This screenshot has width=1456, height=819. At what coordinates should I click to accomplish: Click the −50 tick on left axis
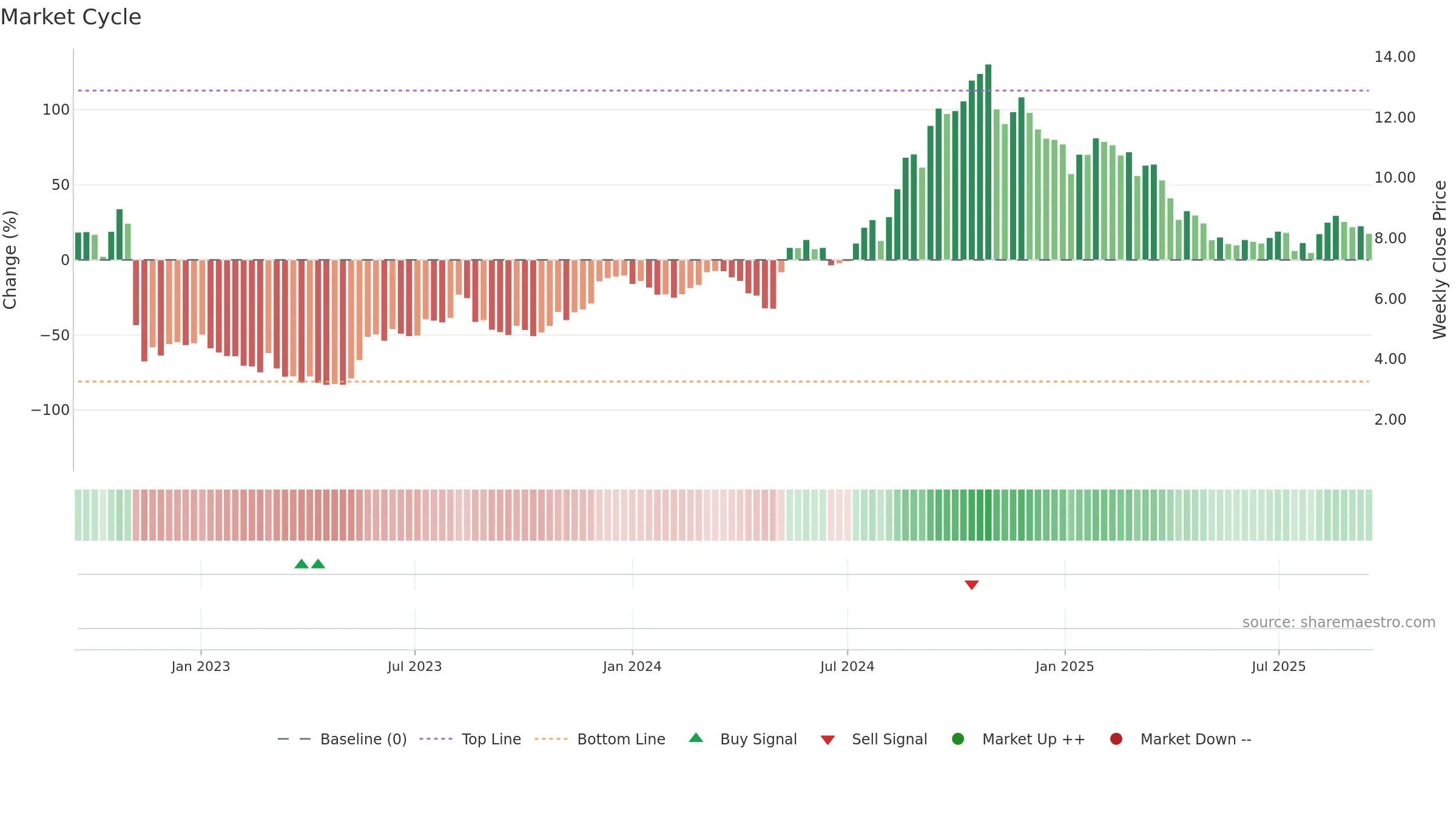click(55, 335)
